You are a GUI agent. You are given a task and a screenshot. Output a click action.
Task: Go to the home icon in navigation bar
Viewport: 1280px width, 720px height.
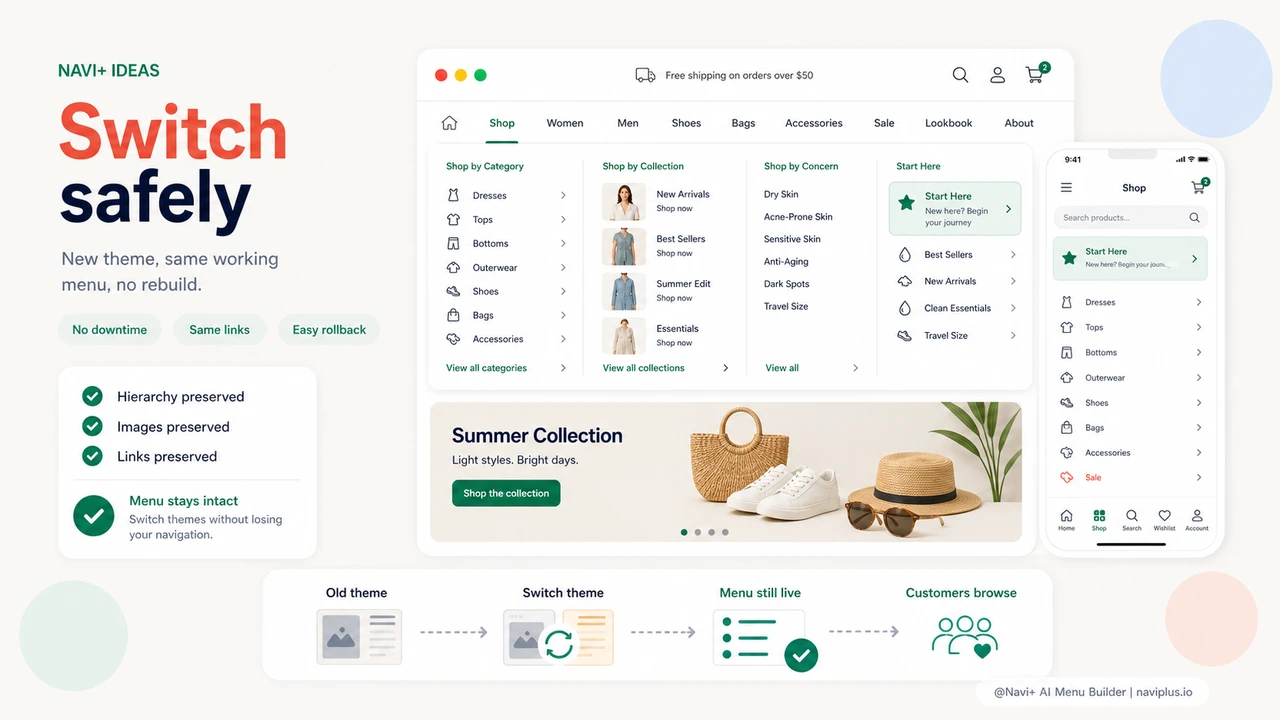(x=449, y=123)
